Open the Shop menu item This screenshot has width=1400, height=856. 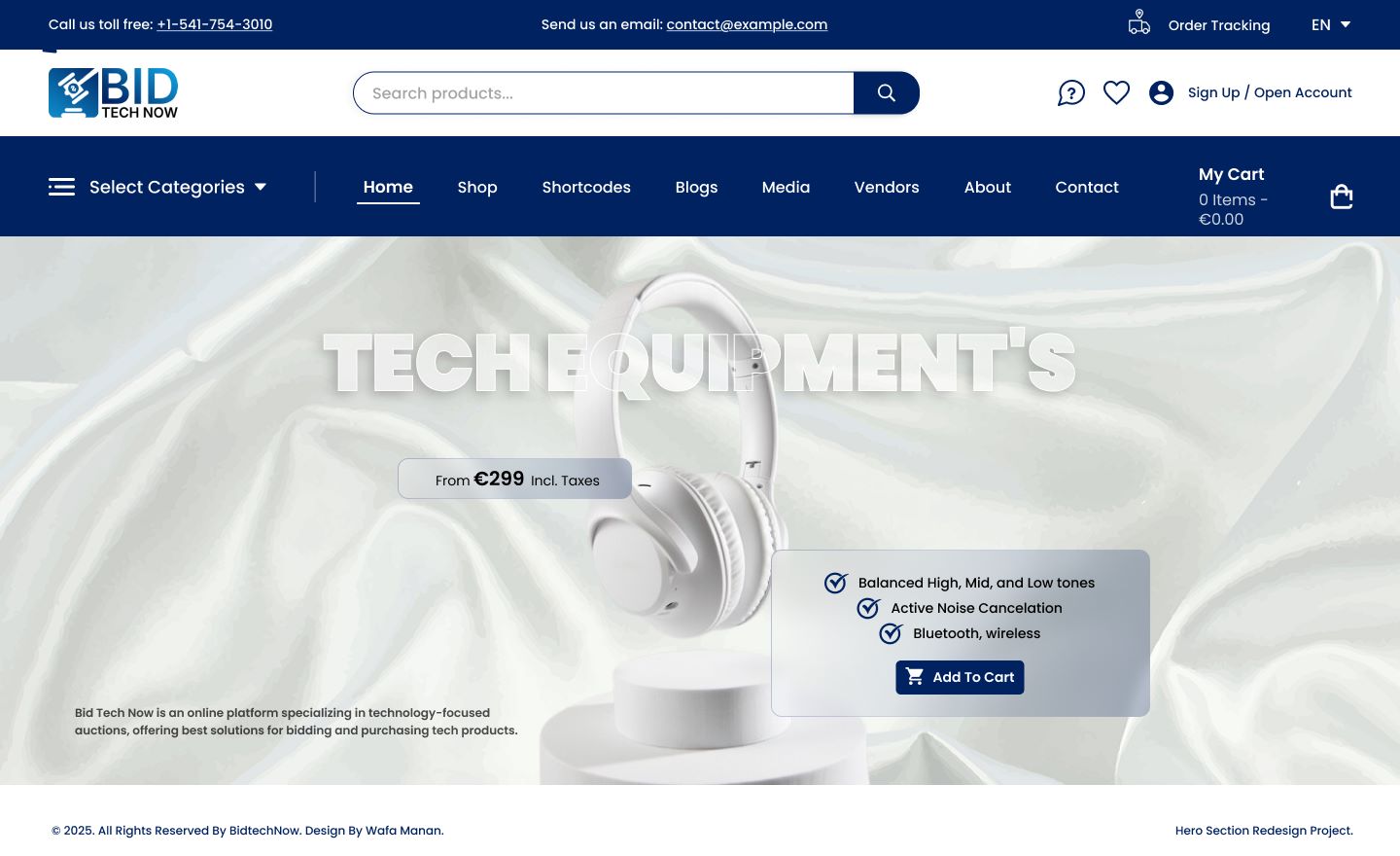(477, 187)
